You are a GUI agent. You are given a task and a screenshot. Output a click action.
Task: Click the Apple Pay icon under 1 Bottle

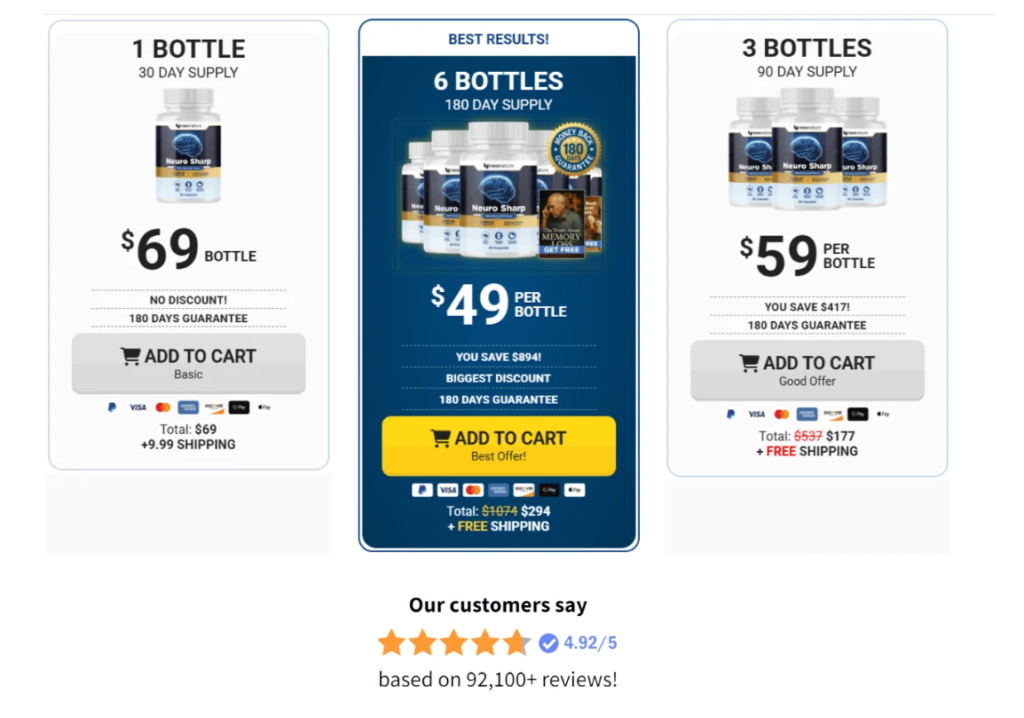coord(265,408)
